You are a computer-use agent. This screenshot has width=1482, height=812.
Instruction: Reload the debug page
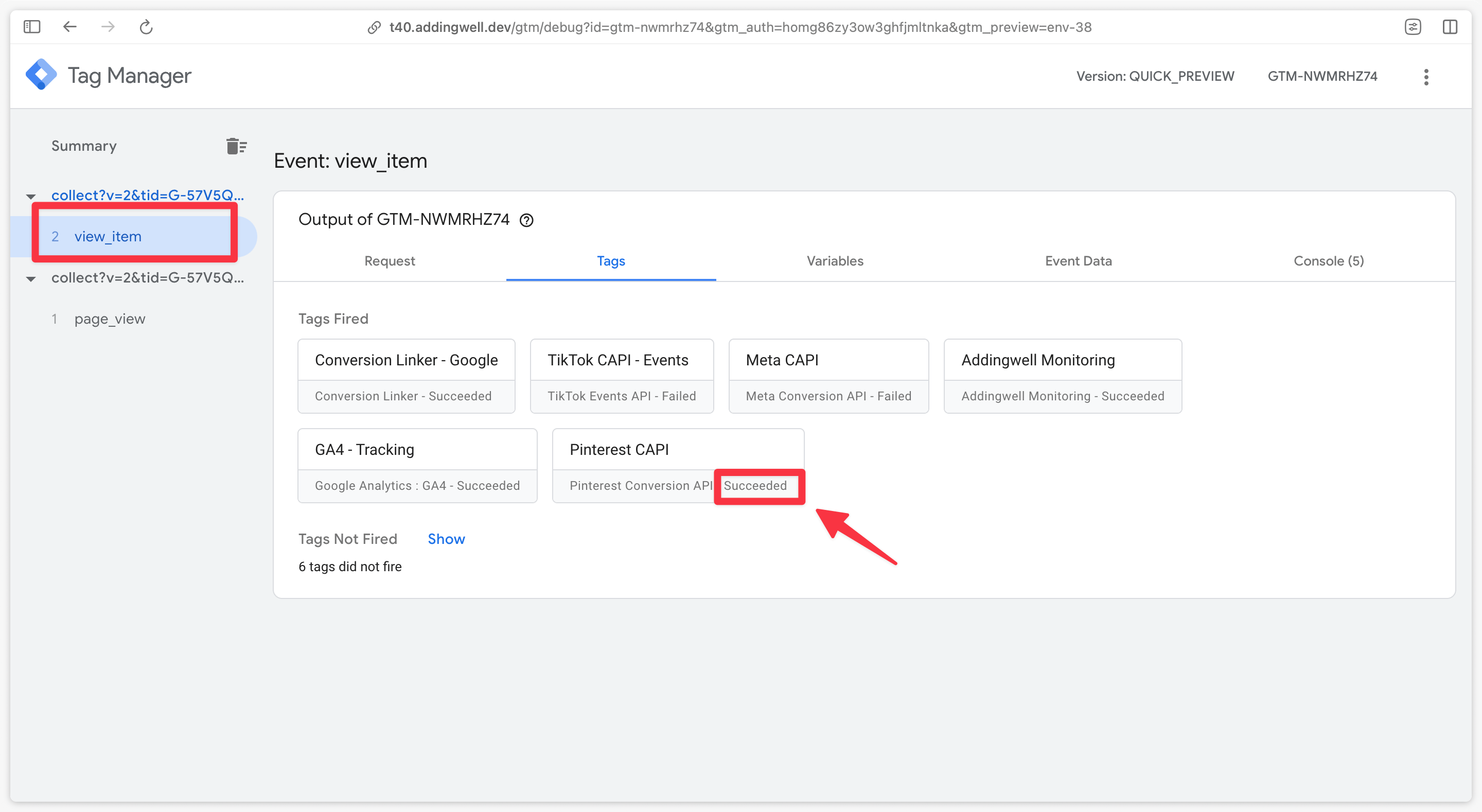[146, 27]
